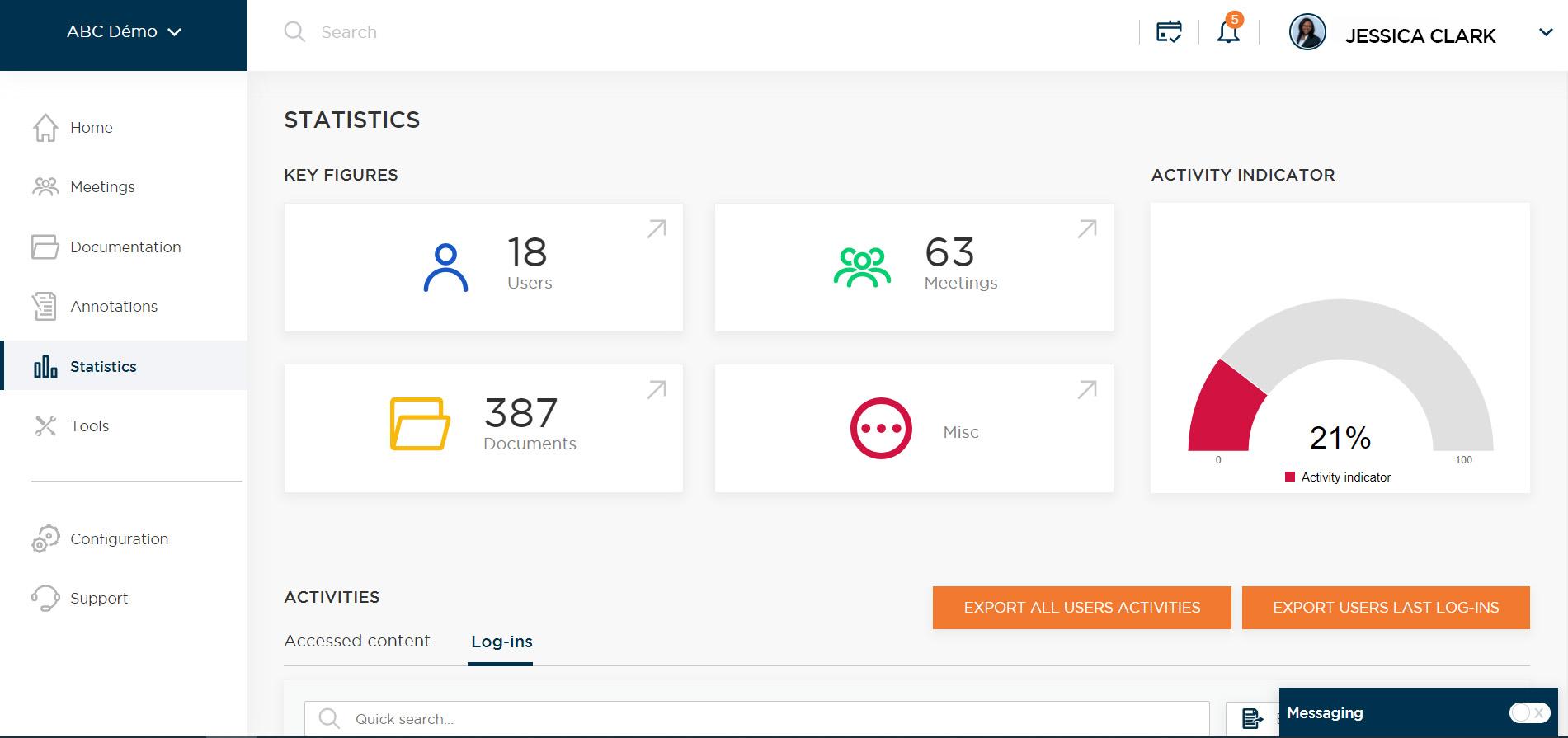Expand the Jessica Clark user menu chevron
This screenshot has width=1568, height=738.
(x=1546, y=32)
